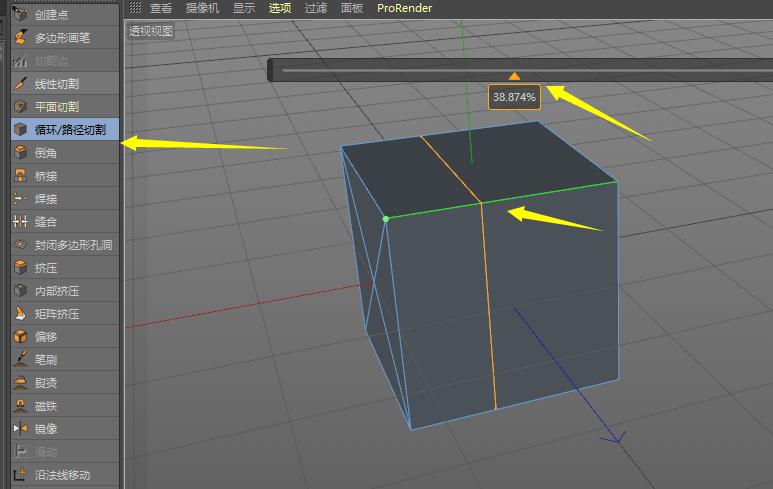
Task: Click the 透视视图 viewport label
Action: pyautogui.click(x=151, y=31)
